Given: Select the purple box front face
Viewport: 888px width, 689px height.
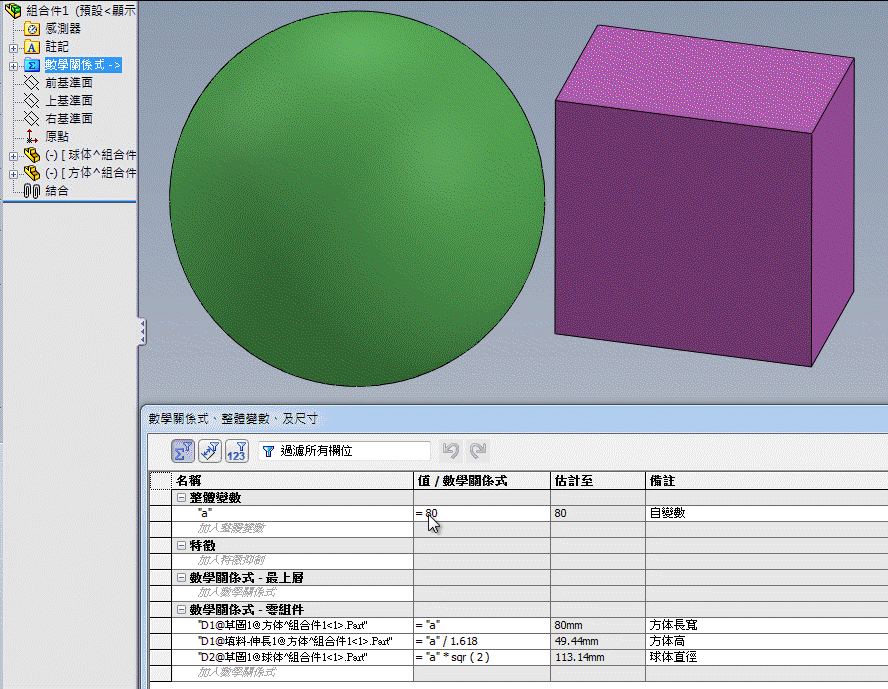Looking at the screenshot, I should [x=684, y=233].
